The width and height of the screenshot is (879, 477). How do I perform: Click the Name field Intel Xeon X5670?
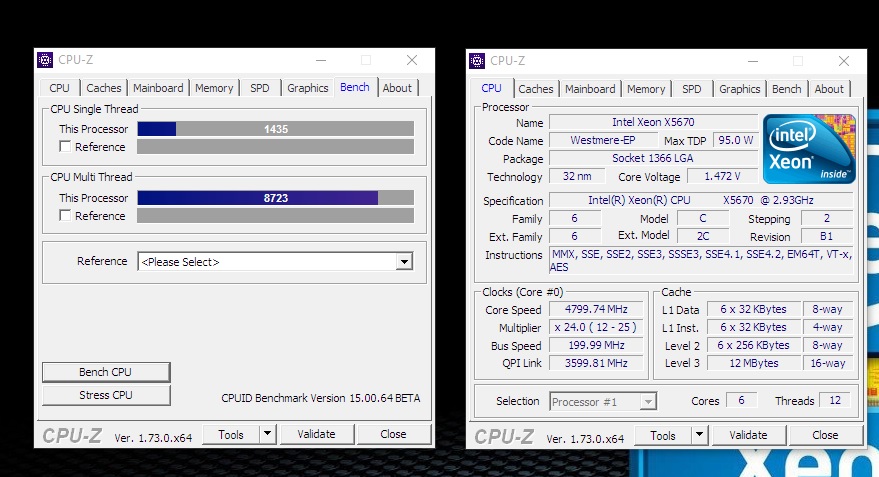tap(653, 122)
